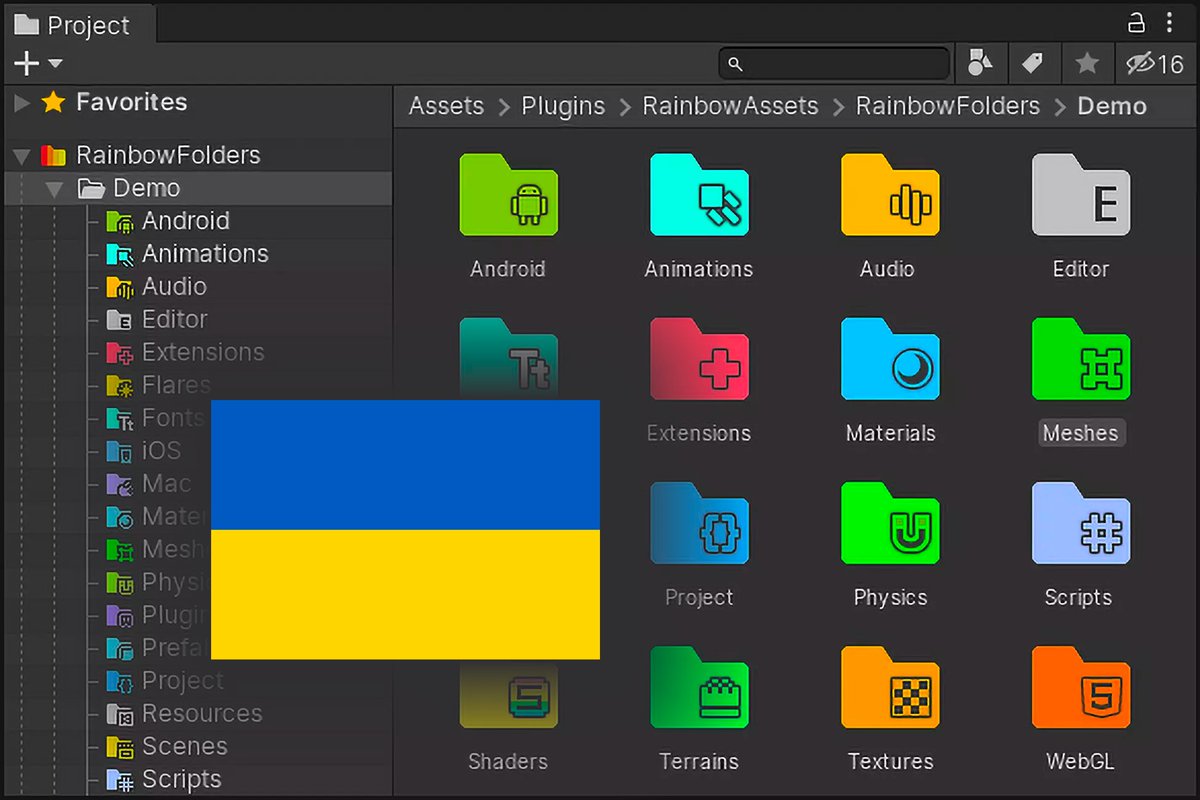Select the Scripts row in the left tree
This screenshot has height=800, width=1200.
[x=198, y=779]
